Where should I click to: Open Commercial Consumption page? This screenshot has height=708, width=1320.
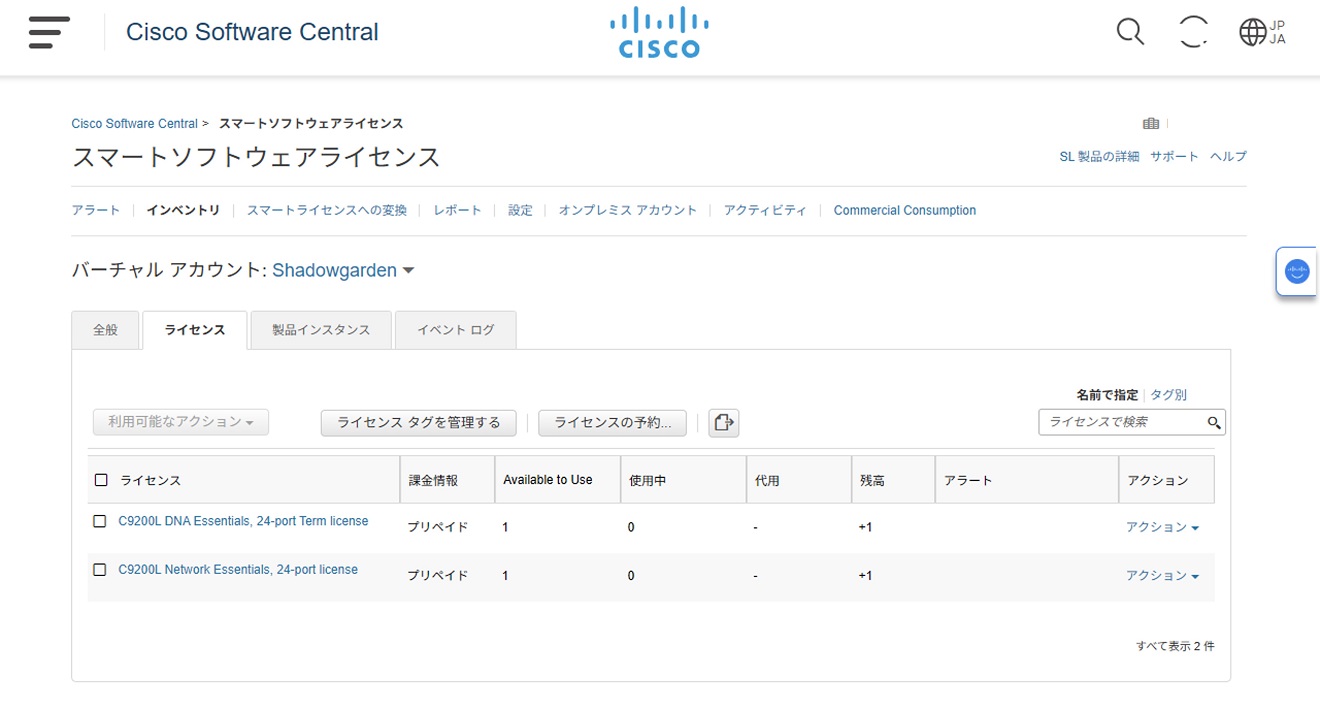905,210
